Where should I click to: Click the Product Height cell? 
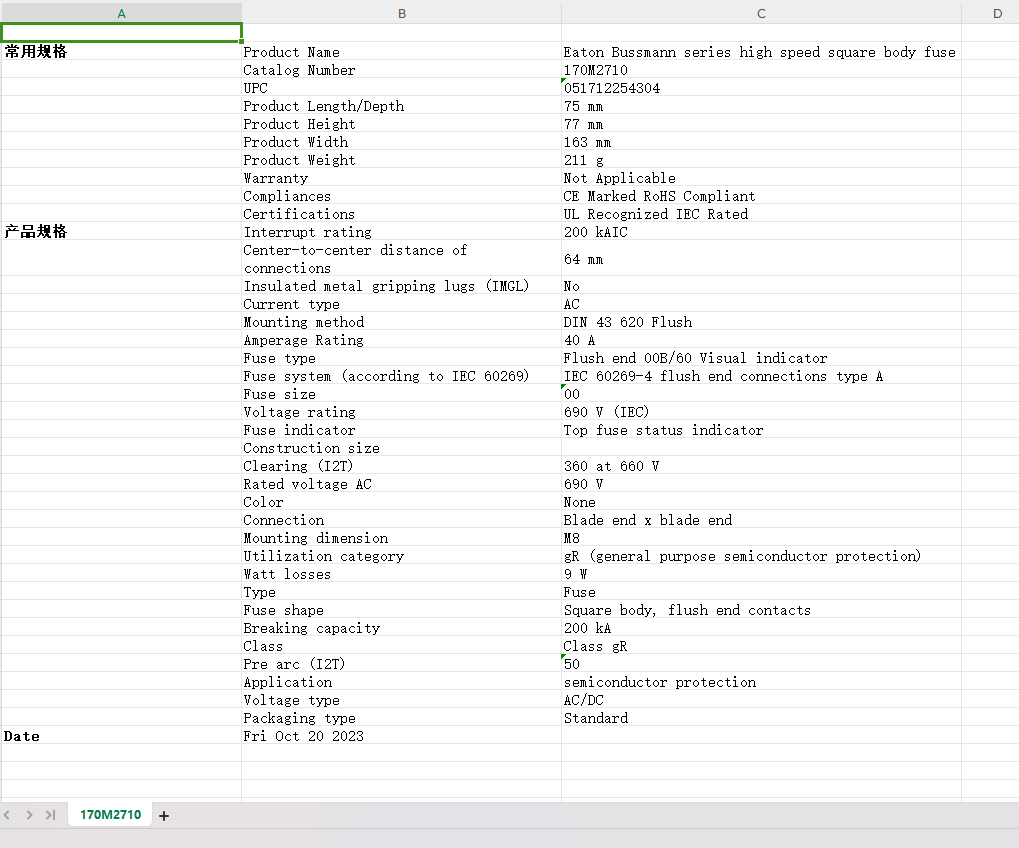tap(402, 123)
